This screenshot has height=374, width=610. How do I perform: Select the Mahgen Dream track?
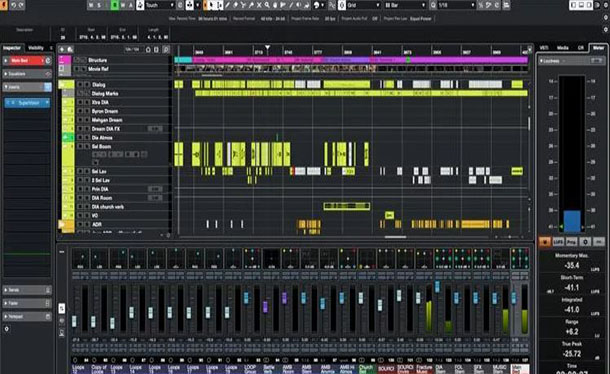click(x=107, y=120)
